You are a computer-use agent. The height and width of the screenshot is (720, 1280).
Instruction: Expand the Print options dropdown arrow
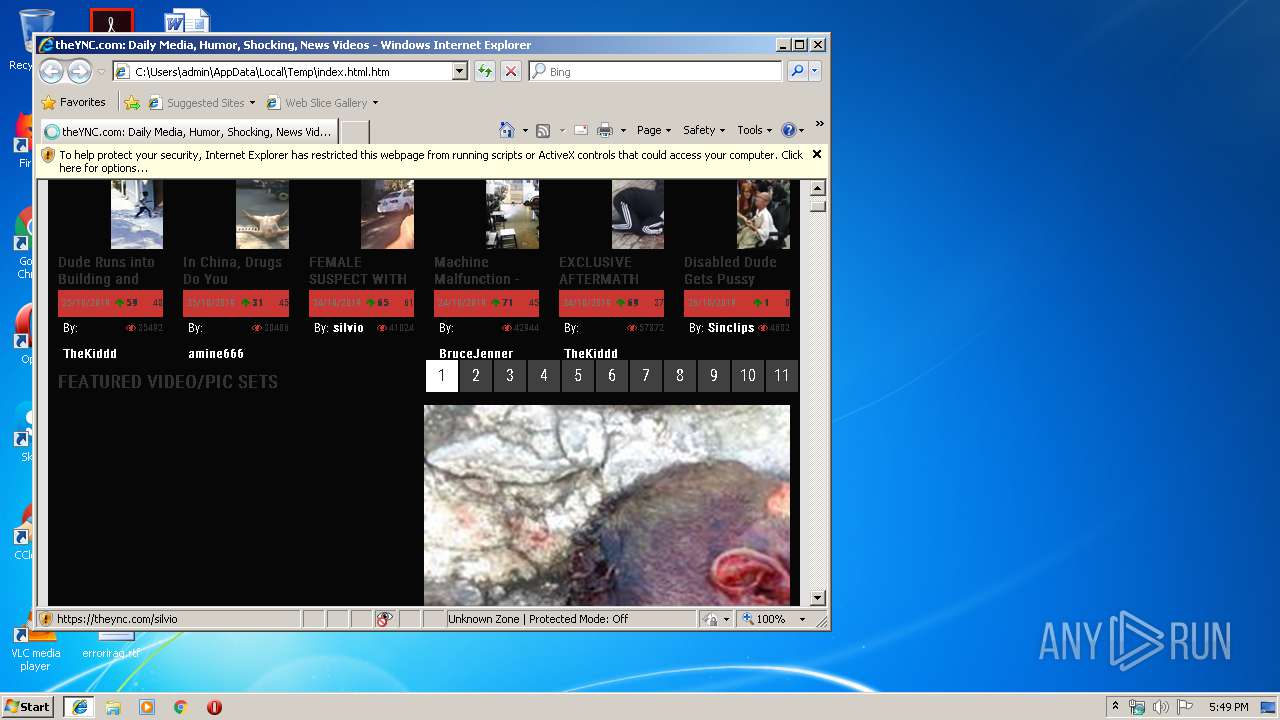point(623,131)
